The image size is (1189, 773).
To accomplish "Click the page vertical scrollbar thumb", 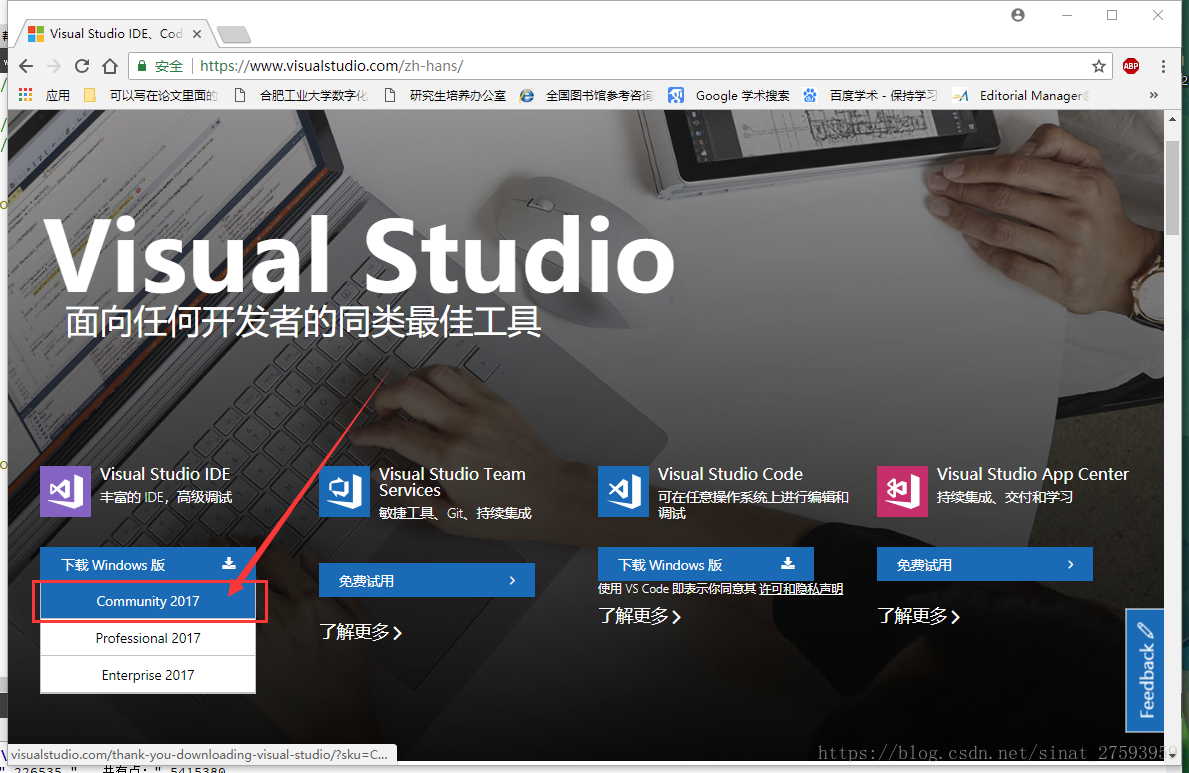I will point(1172,186).
